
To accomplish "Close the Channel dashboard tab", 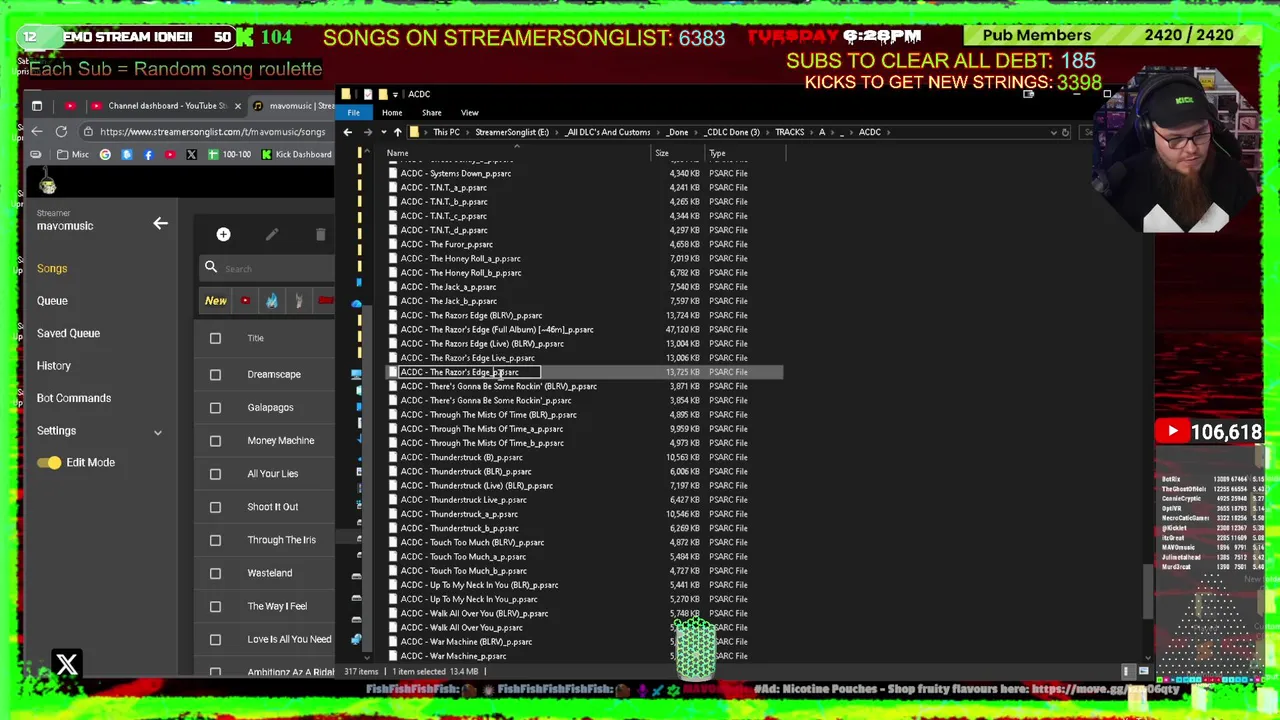I will [x=238, y=106].
